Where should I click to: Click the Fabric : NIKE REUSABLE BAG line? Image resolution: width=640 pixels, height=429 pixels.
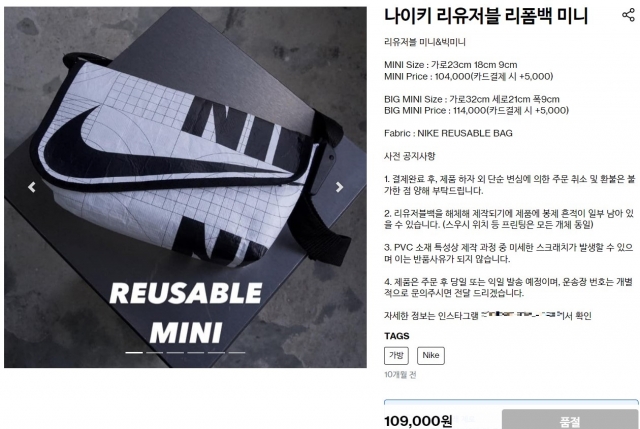[x=448, y=133]
